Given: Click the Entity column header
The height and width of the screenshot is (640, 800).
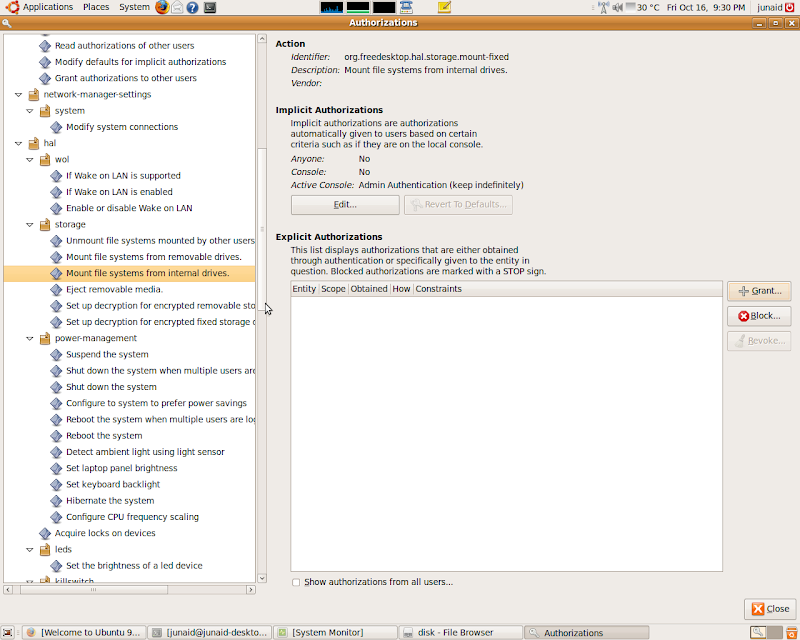Looking at the screenshot, I should click(x=304, y=289).
